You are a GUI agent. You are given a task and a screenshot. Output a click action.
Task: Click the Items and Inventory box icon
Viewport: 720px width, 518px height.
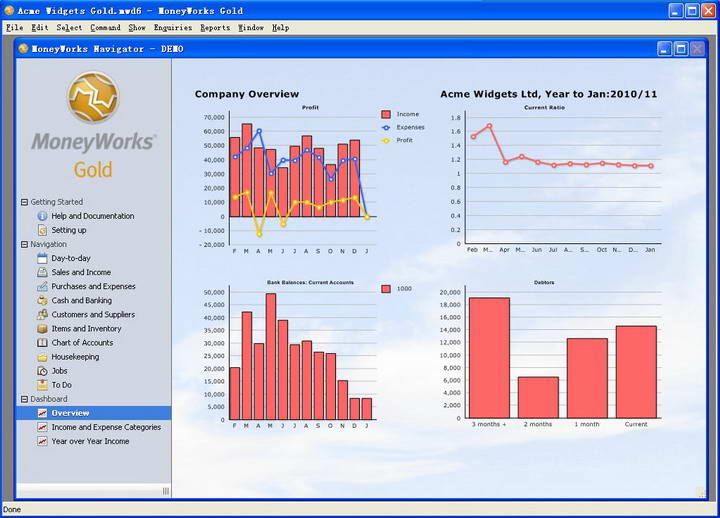point(42,329)
